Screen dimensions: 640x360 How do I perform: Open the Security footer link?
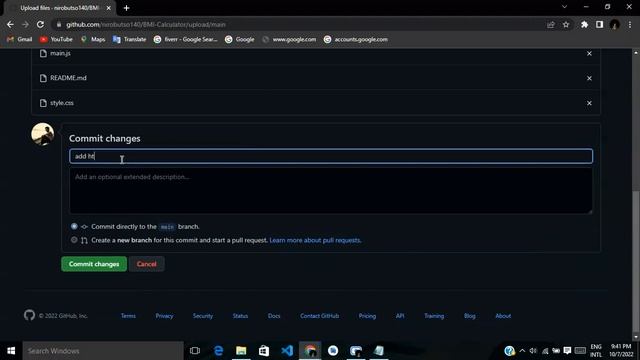coord(203,316)
